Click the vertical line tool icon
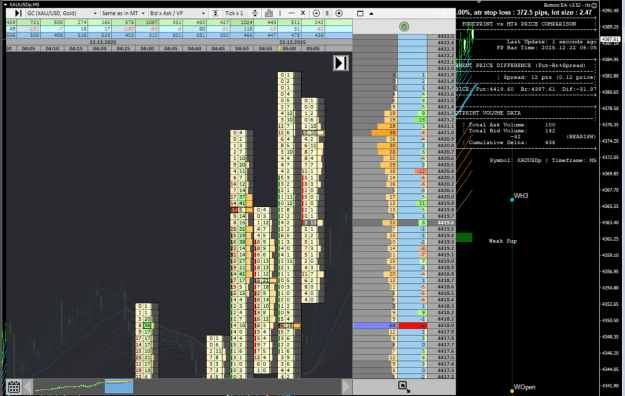625x396 pixels. pos(280,13)
